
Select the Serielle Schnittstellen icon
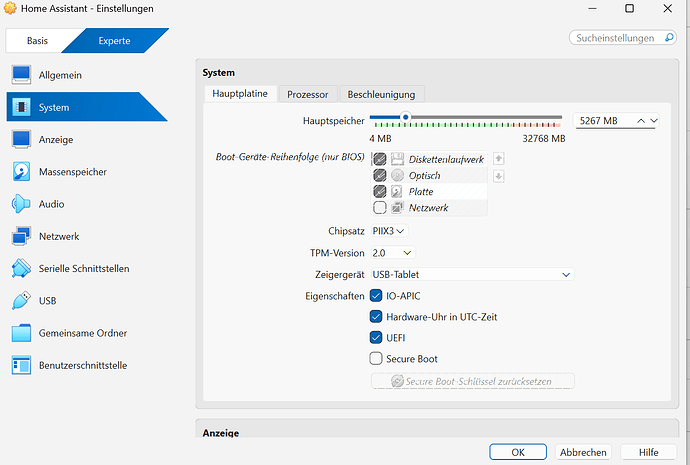pyautogui.click(x=21, y=268)
